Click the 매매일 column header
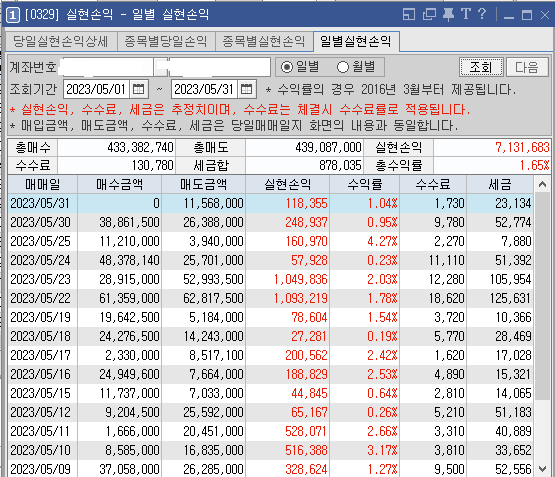Image resolution: width=555 pixels, height=477 pixels. coord(42,184)
